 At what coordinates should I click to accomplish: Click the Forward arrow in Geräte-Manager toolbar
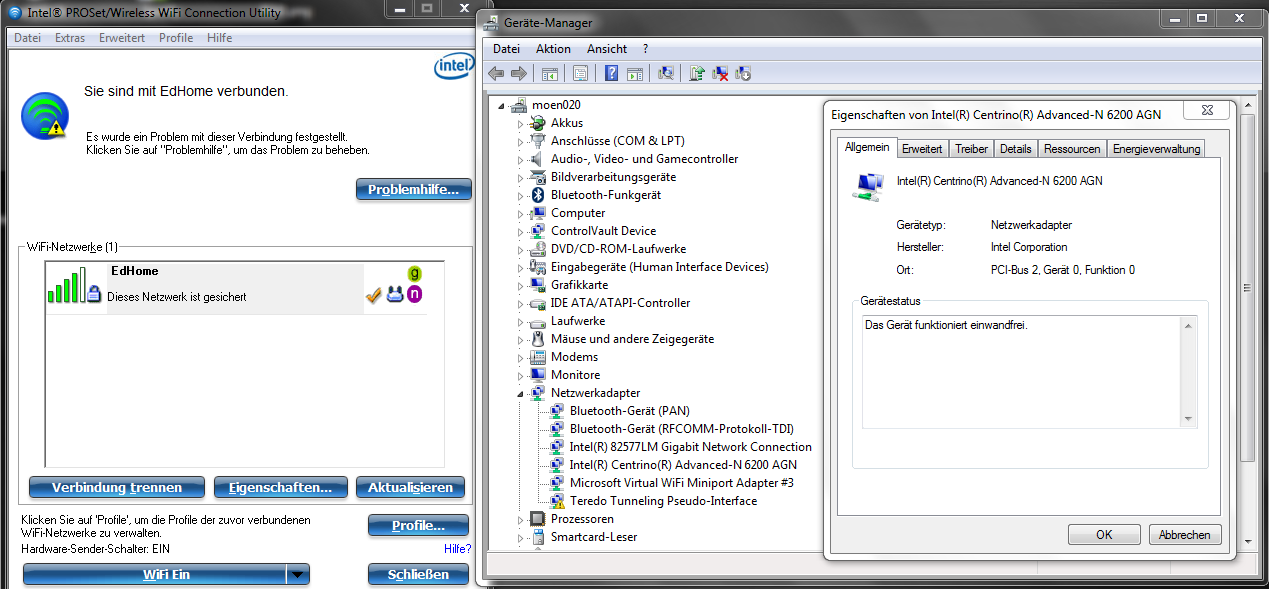(x=518, y=73)
